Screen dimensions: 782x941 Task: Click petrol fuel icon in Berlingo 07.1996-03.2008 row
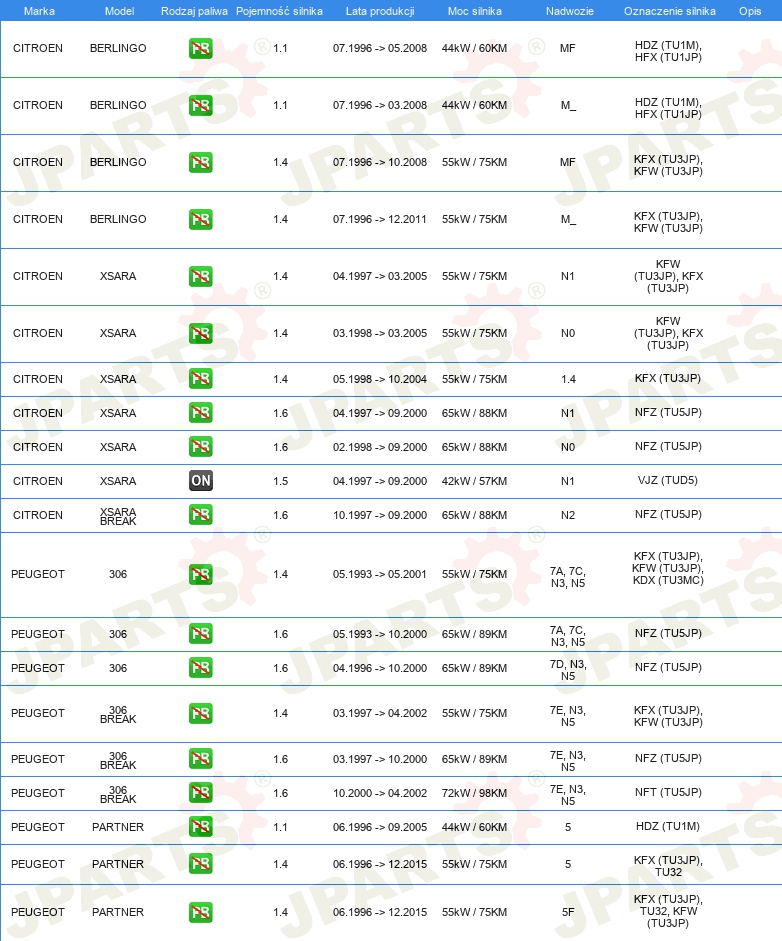200,106
